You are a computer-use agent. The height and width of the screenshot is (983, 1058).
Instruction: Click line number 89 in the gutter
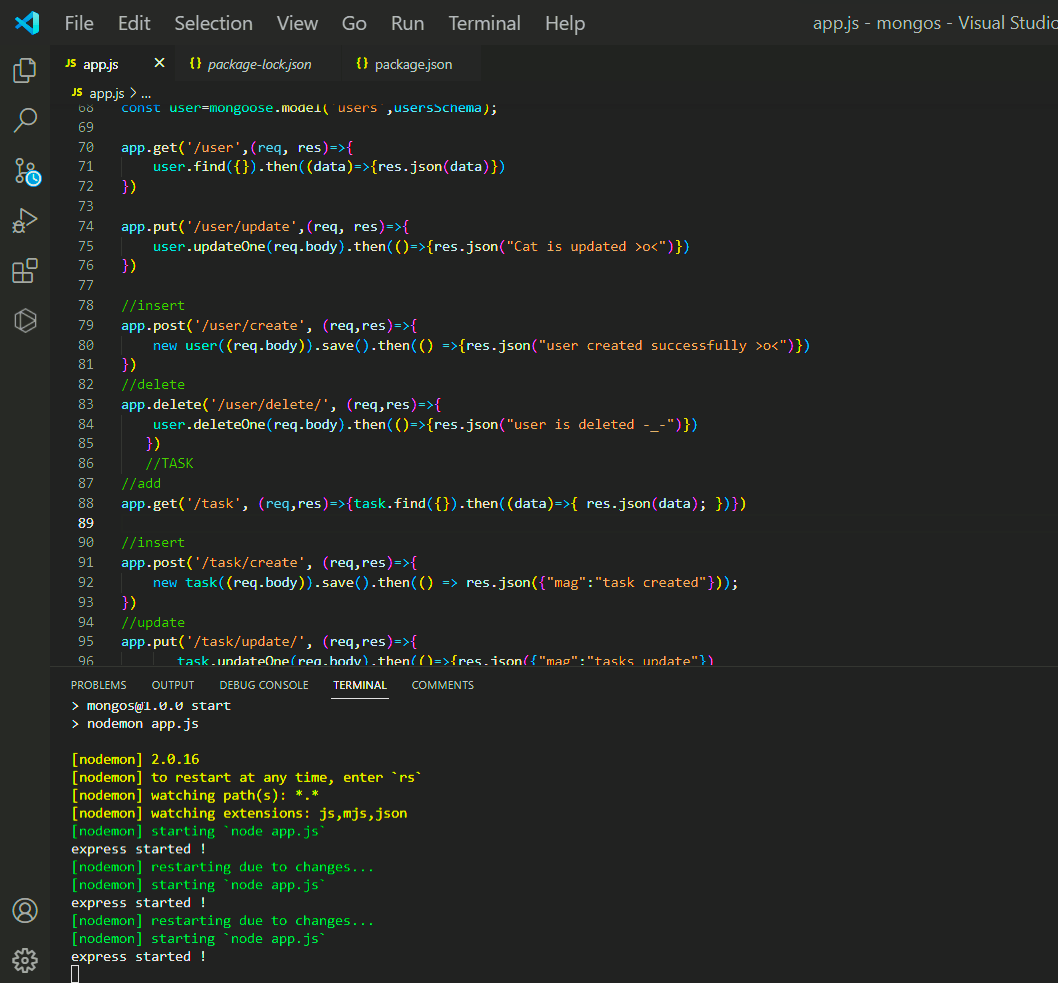86,523
